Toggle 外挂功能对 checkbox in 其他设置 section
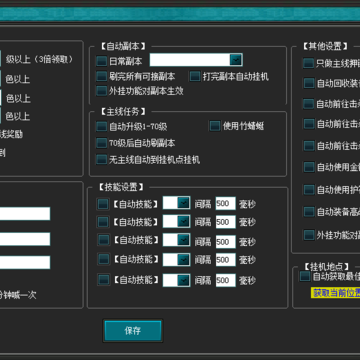360x360 pixels. click(x=309, y=235)
